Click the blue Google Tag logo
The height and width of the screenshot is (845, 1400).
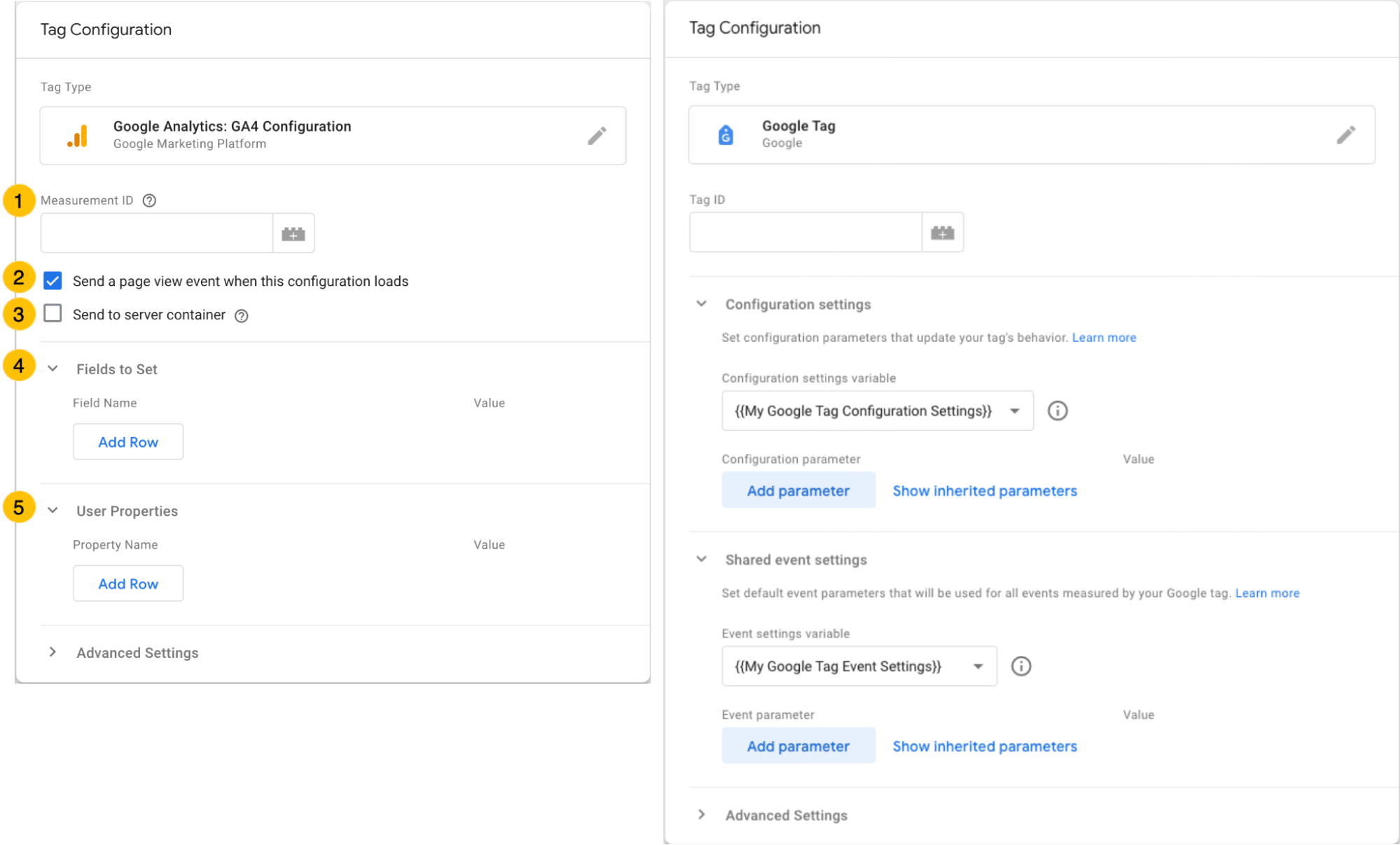point(726,135)
